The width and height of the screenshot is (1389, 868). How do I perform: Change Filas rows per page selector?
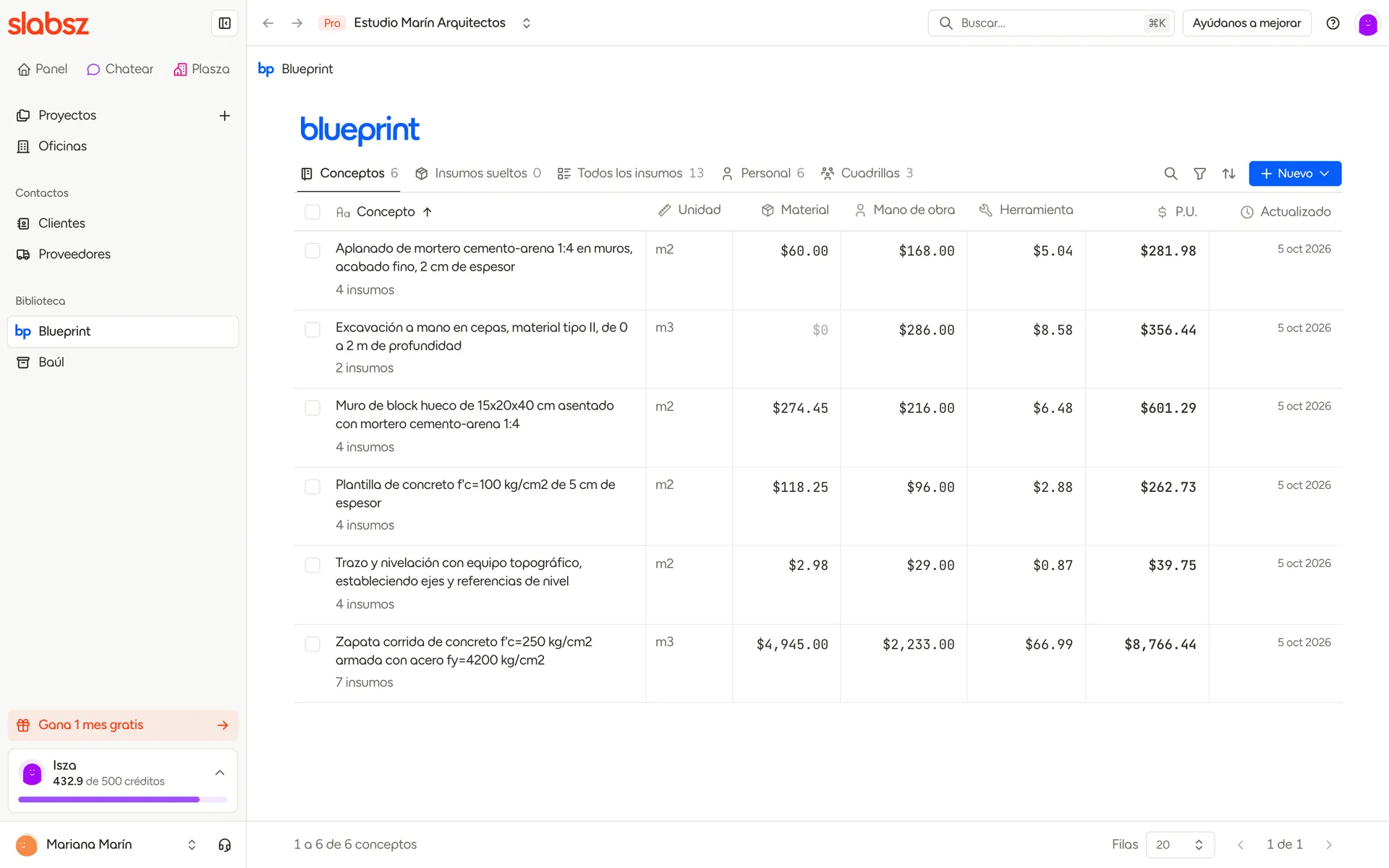point(1180,845)
